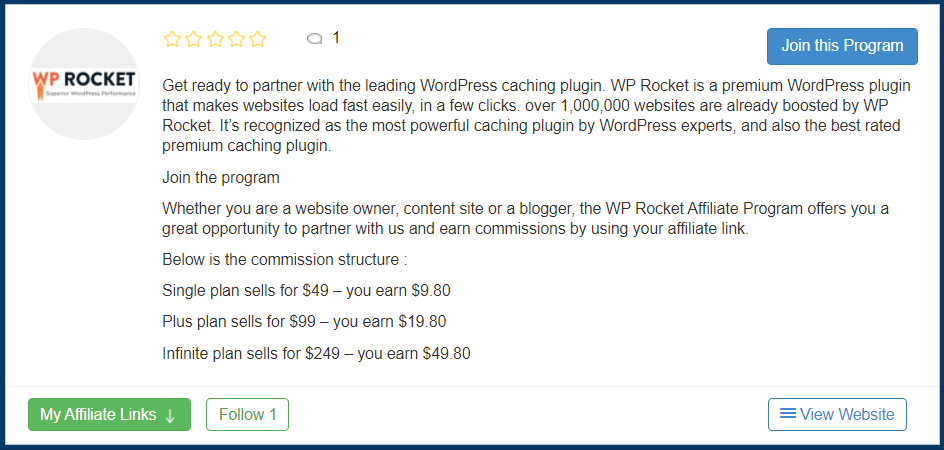
Task: Click the gray circular program avatar
Action: (84, 84)
